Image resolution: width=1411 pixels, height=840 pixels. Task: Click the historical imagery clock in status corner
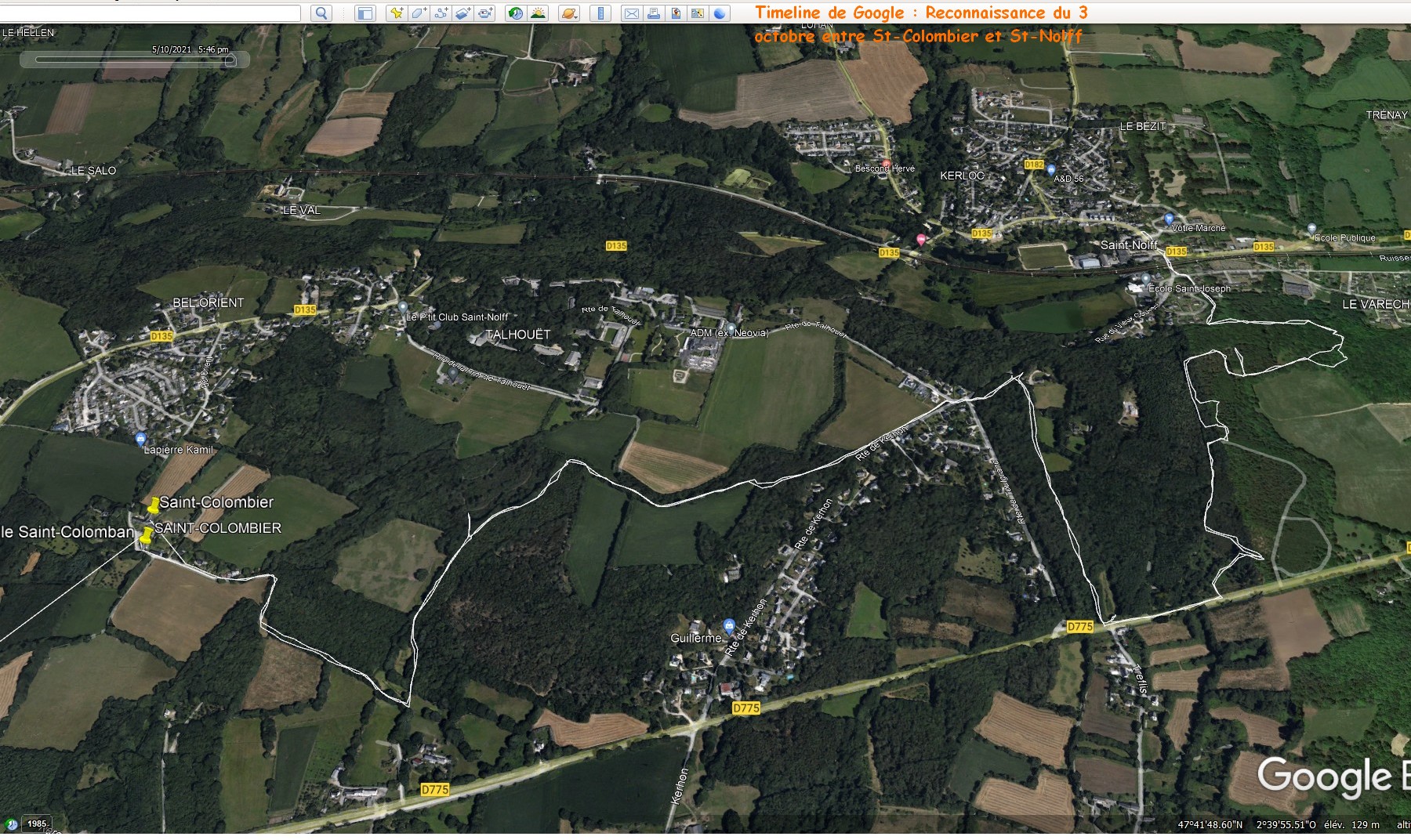[12, 824]
